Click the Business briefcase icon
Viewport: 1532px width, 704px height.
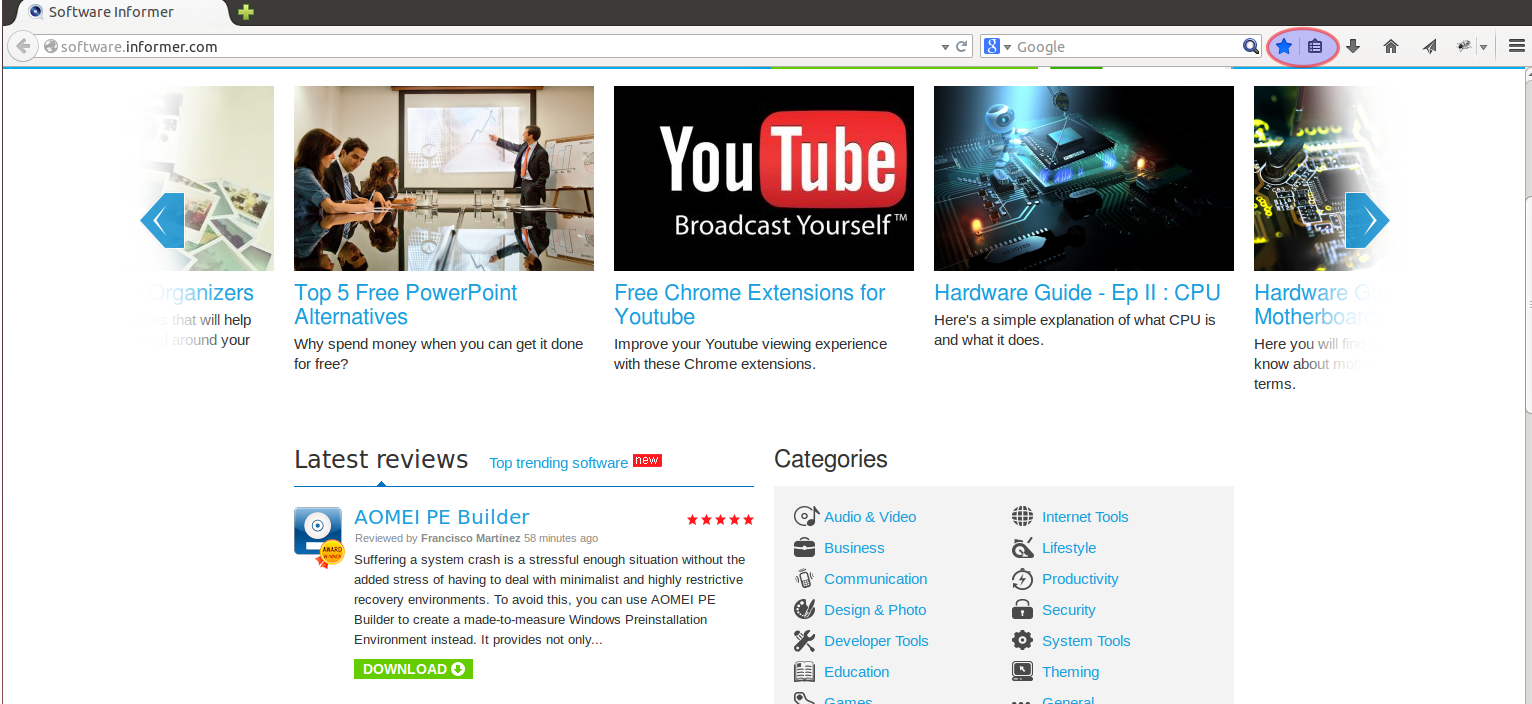pos(804,547)
